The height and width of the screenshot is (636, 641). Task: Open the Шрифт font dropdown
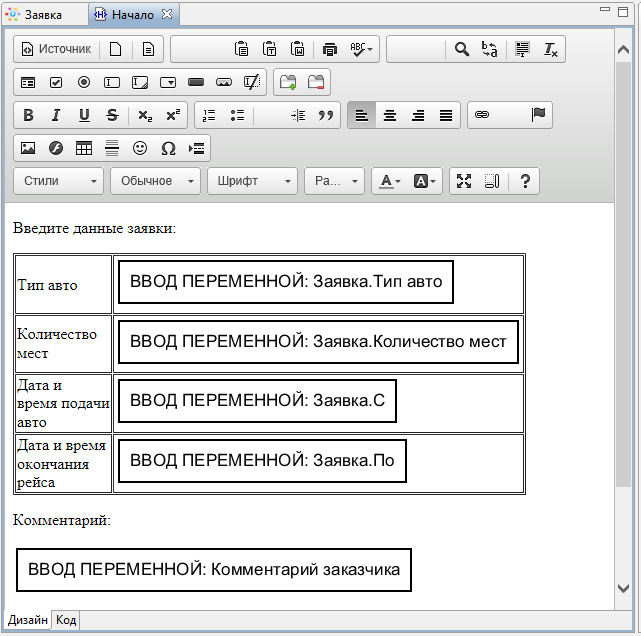[252, 181]
